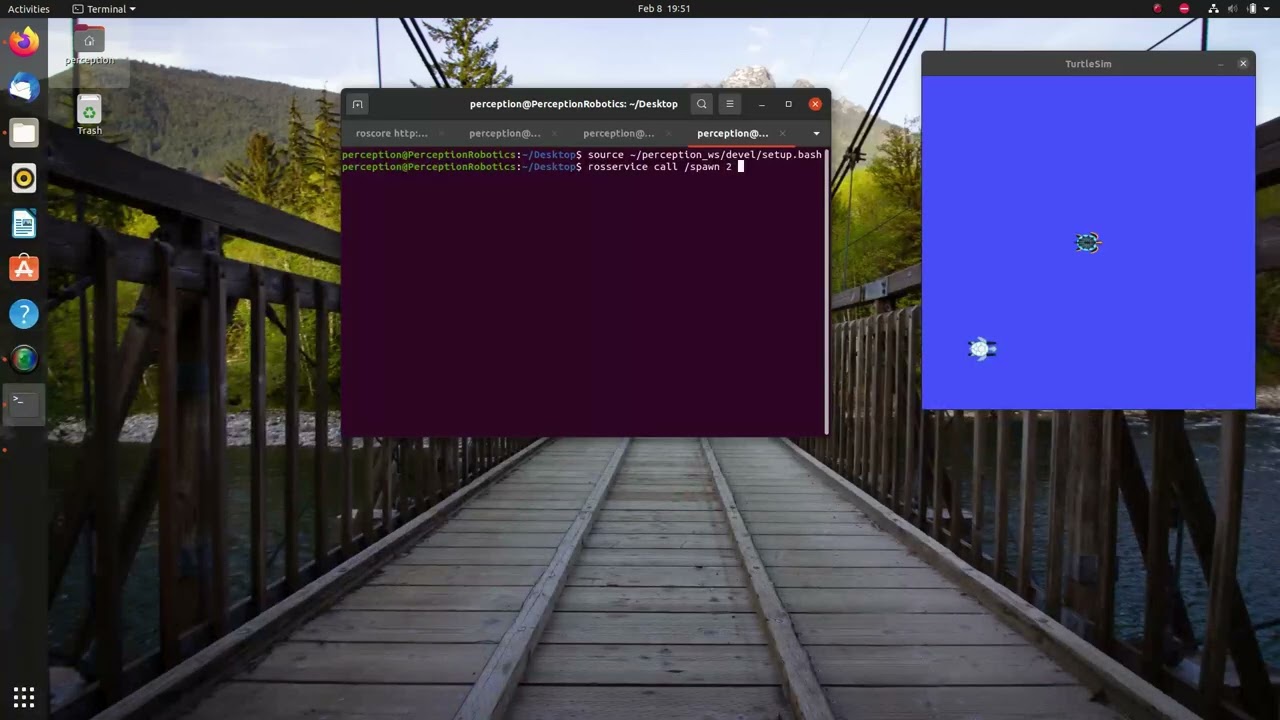Screen dimensions: 1280x720
Task: Open Activities overview
Action: 29,9
